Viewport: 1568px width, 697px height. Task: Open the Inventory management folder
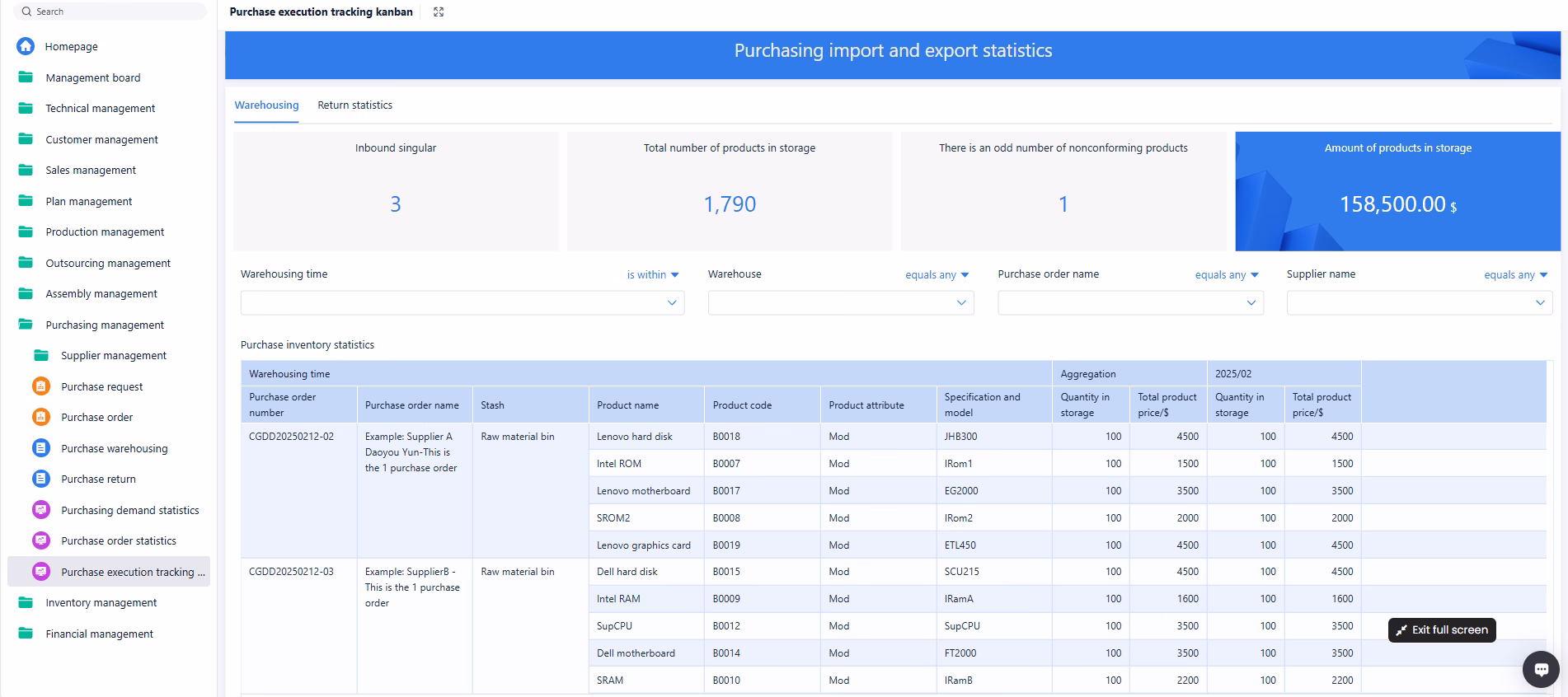[101, 602]
